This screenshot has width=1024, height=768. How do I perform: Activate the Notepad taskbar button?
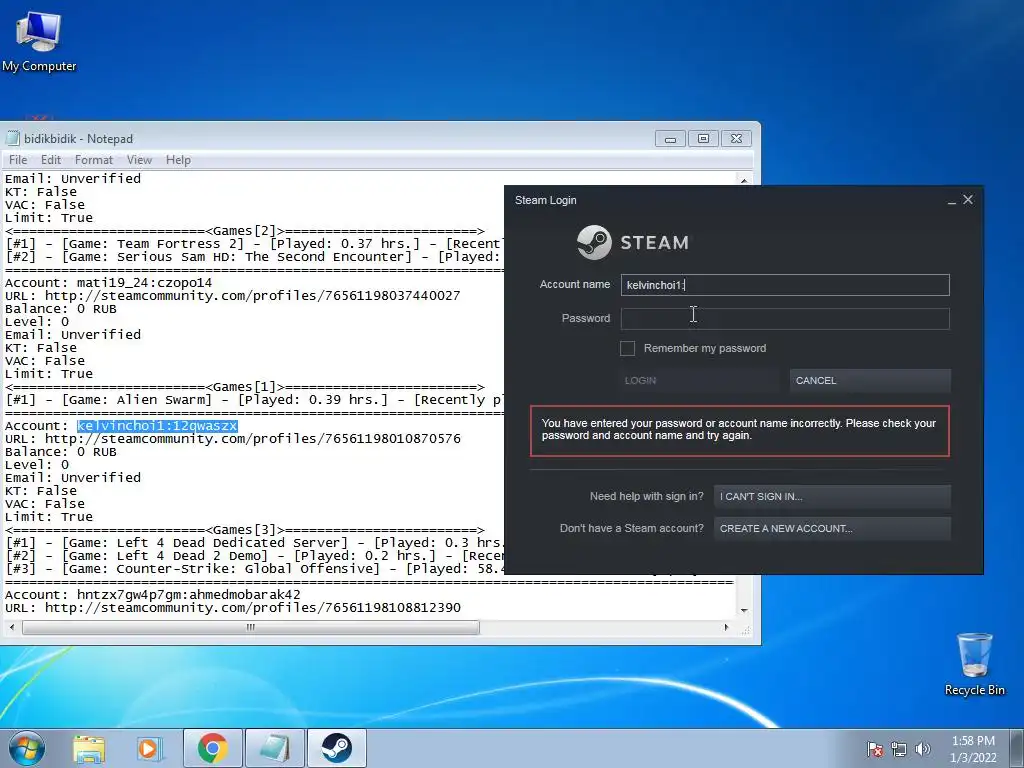(275, 748)
